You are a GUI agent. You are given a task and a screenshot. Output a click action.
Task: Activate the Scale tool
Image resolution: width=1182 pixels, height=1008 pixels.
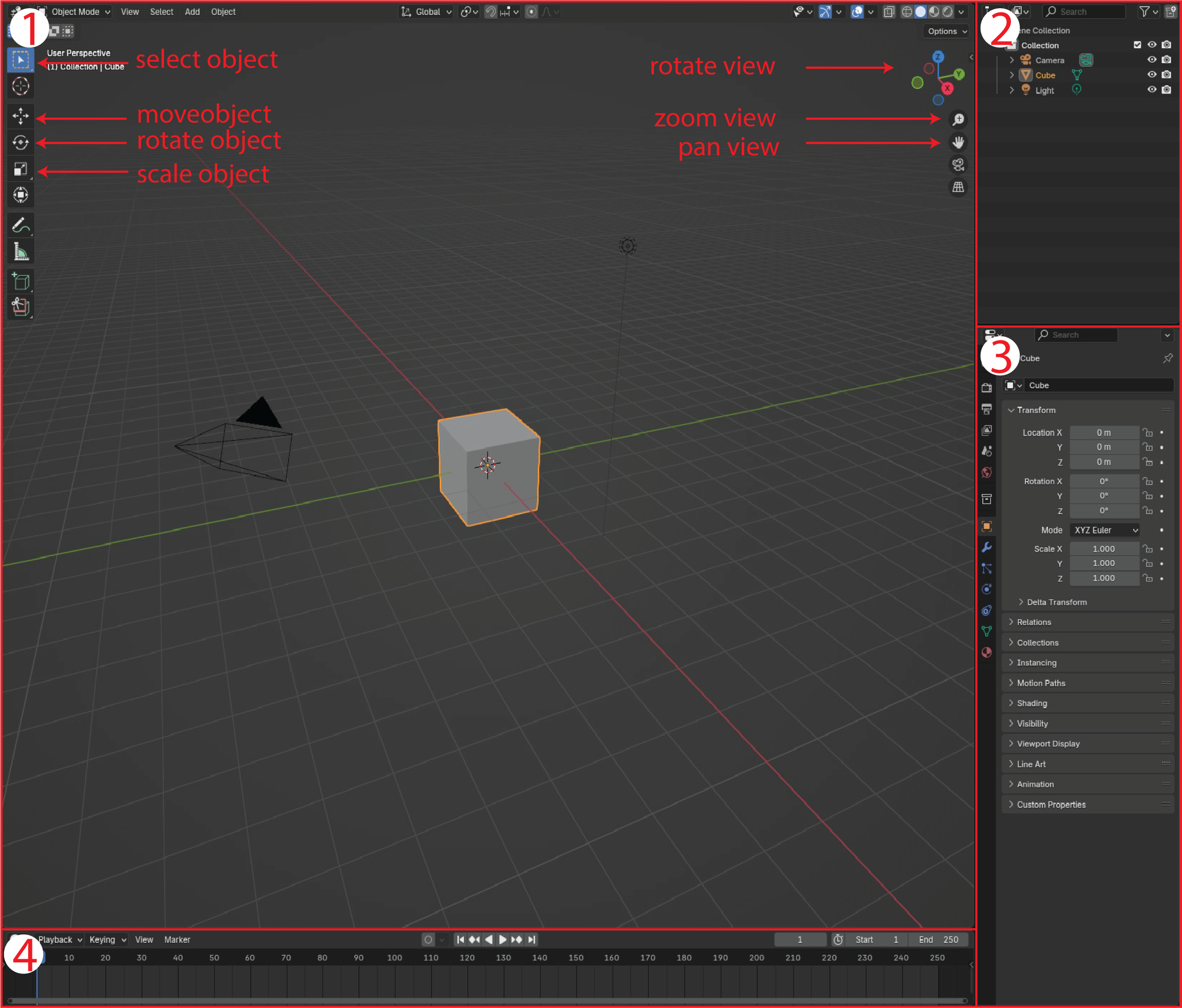pos(21,169)
